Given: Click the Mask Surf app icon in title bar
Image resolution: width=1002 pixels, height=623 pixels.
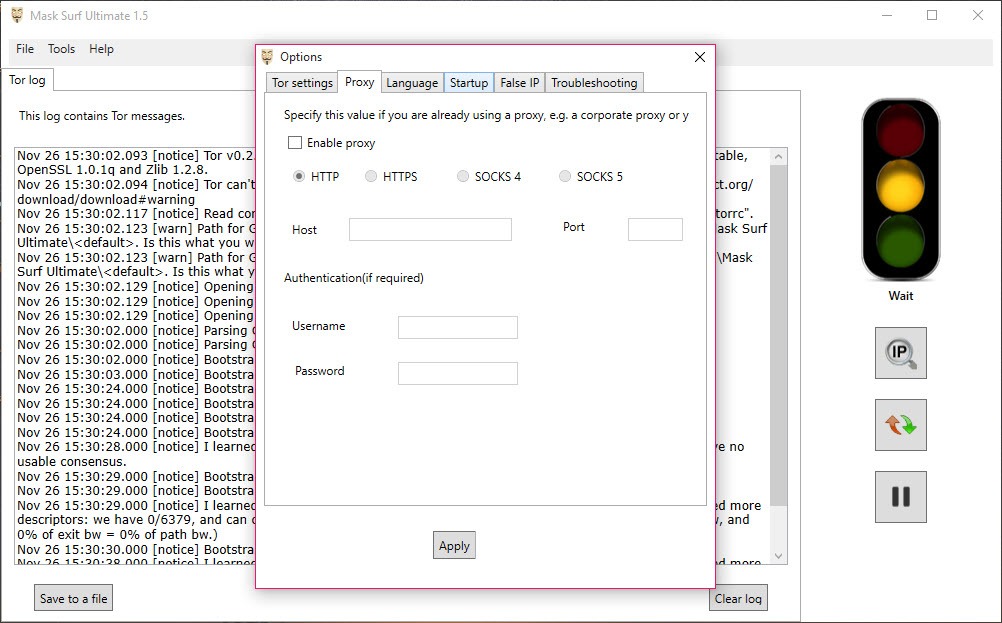Looking at the screenshot, I should 17,15.
